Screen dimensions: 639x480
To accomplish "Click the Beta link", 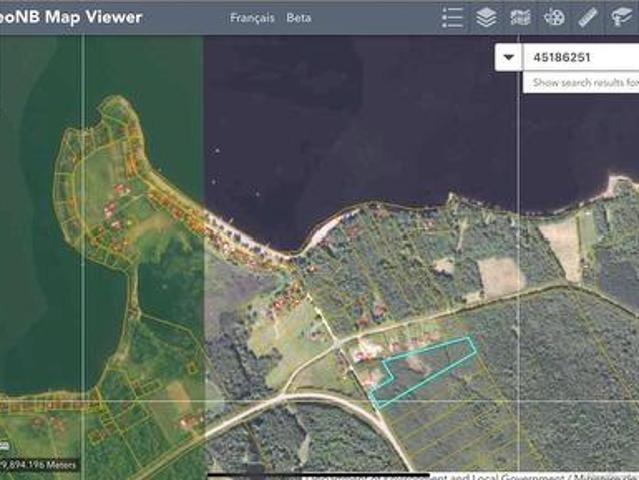I will point(299,18).
